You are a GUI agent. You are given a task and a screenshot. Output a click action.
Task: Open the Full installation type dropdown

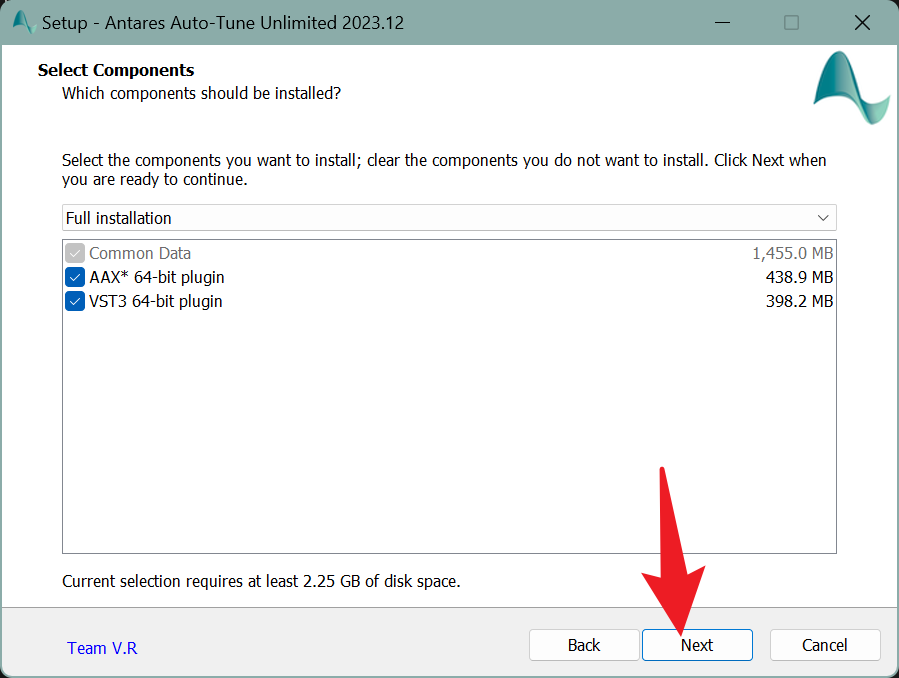[x=449, y=218]
